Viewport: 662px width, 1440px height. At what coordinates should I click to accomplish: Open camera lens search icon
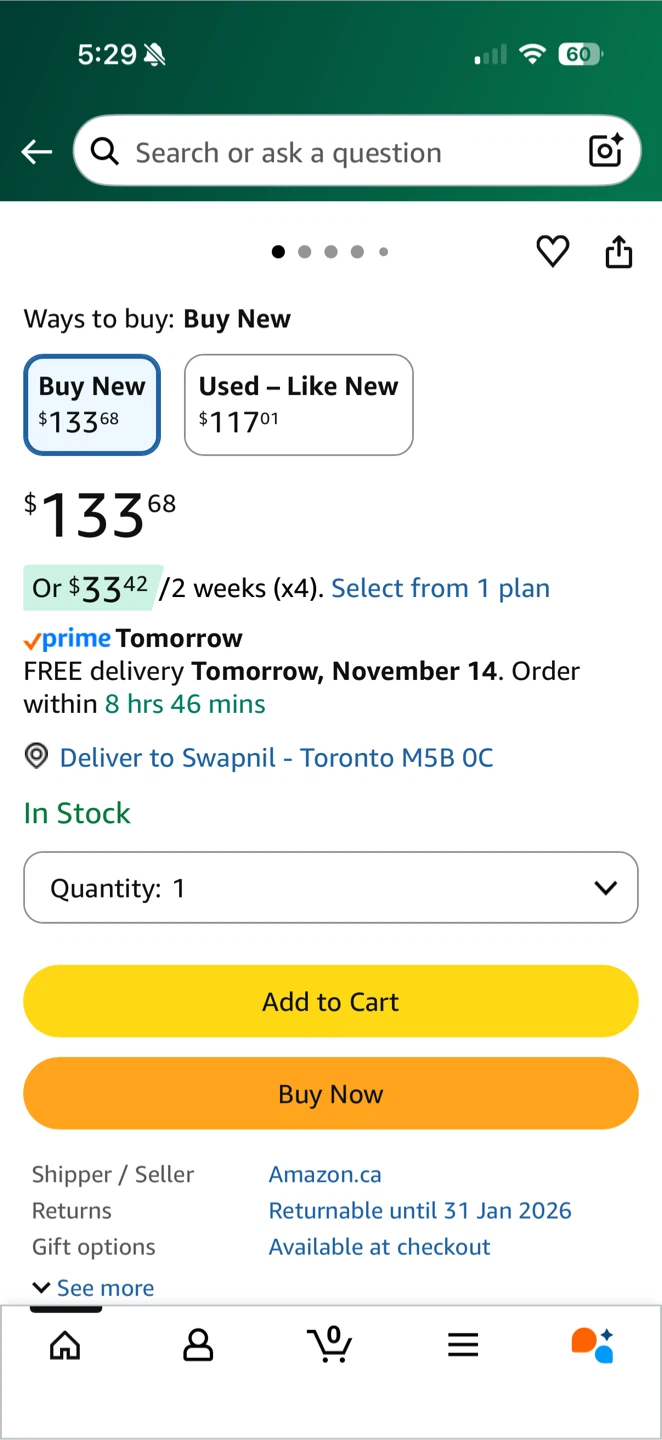tap(606, 151)
